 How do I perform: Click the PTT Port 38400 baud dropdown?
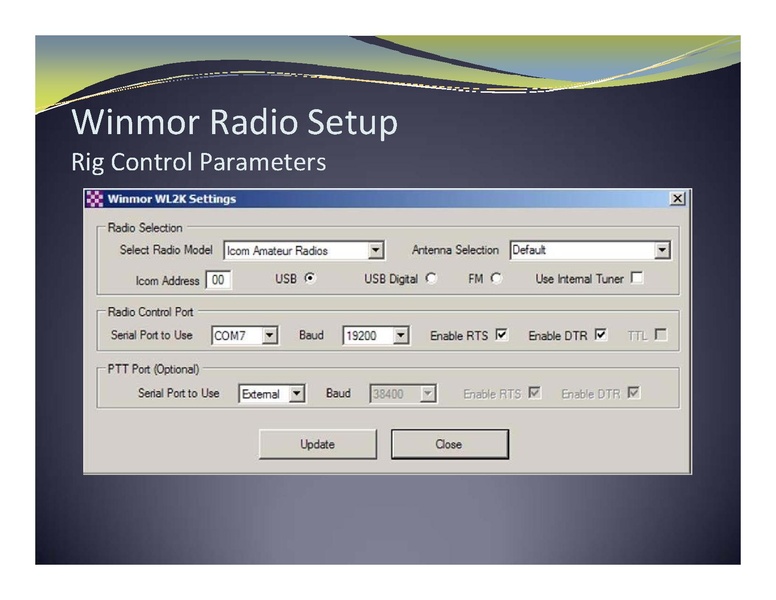403,394
